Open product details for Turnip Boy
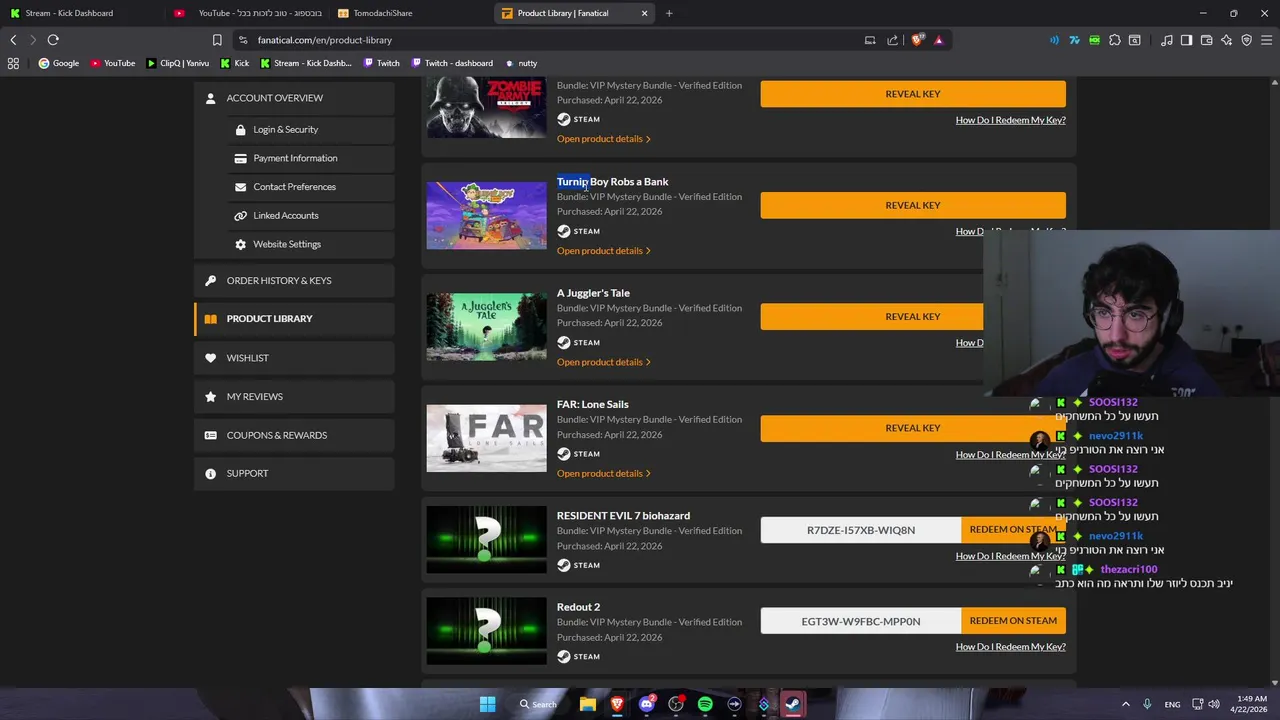This screenshot has width=1280, height=720. click(604, 250)
